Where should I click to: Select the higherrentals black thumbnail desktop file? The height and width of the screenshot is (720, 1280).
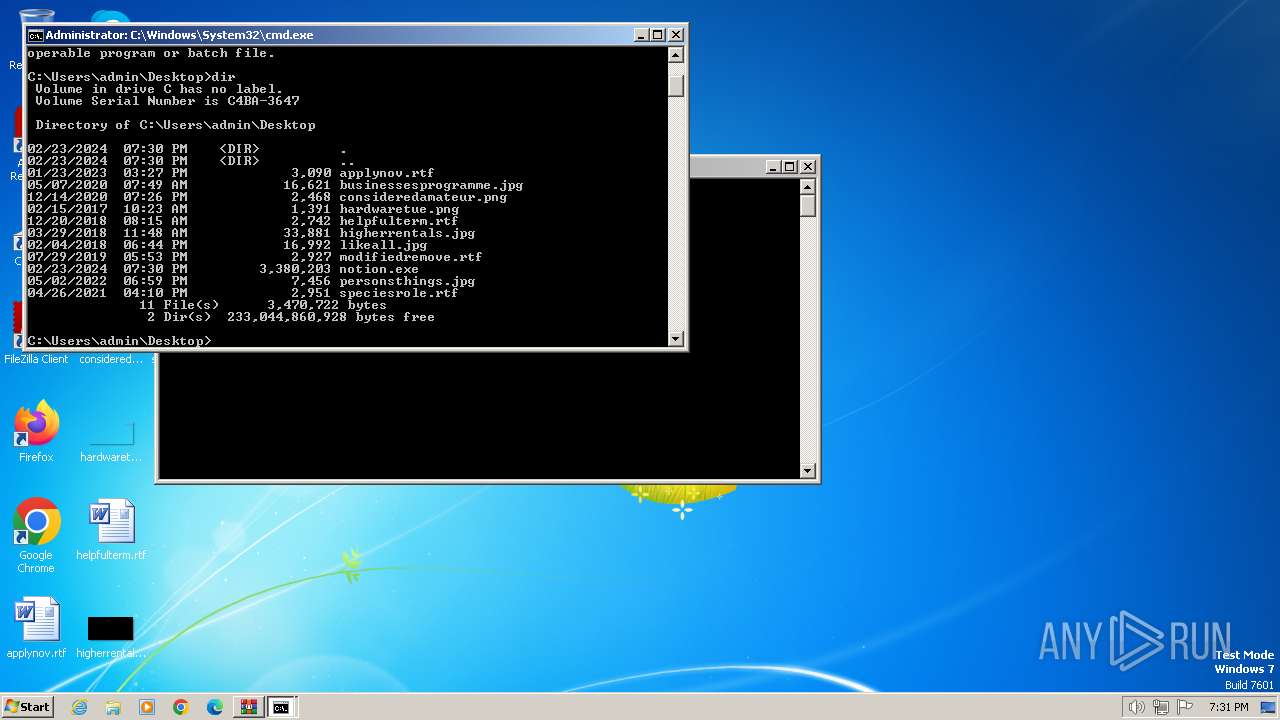(111, 635)
